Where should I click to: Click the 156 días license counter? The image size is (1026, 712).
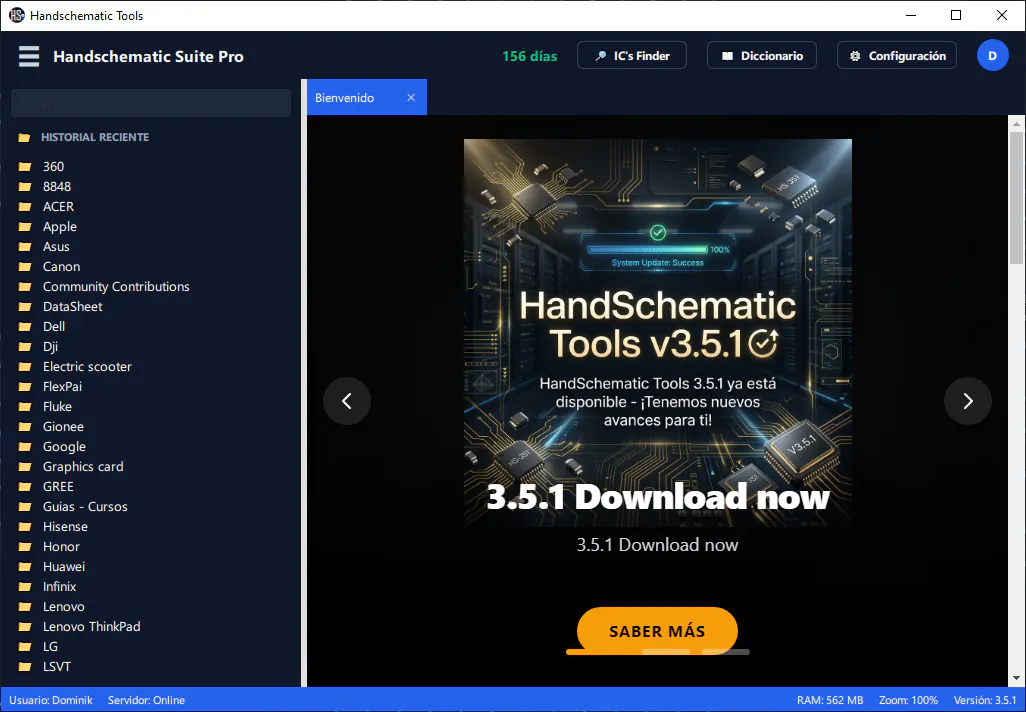coord(530,56)
